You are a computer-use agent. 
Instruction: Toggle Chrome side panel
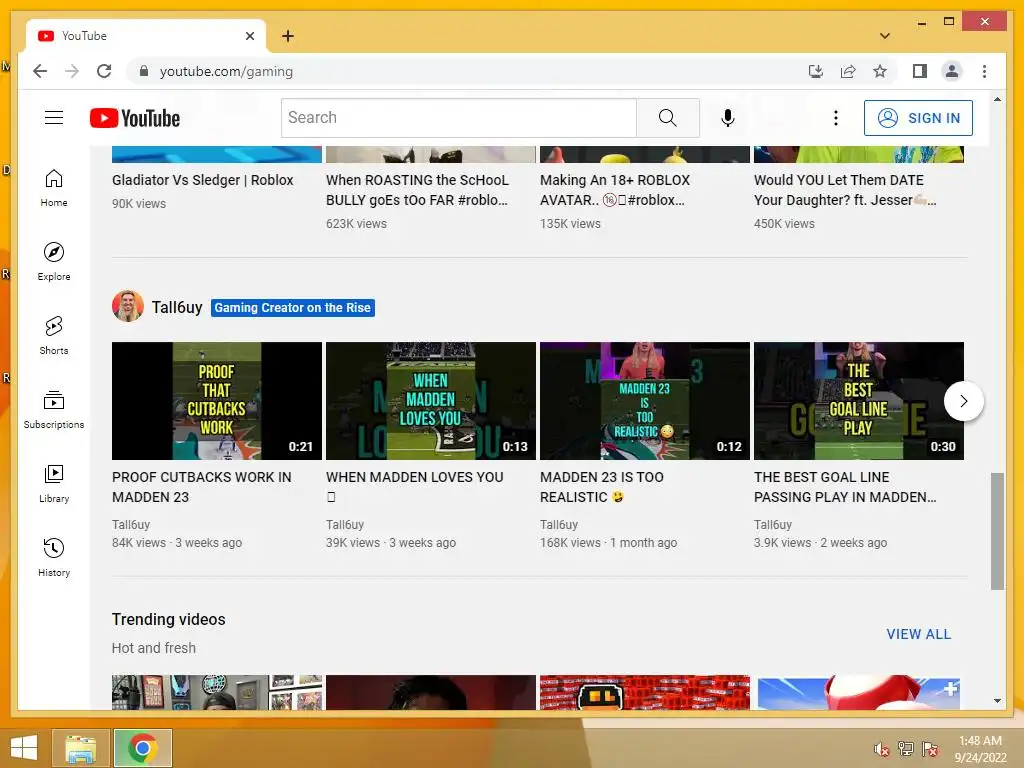coord(920,71)
